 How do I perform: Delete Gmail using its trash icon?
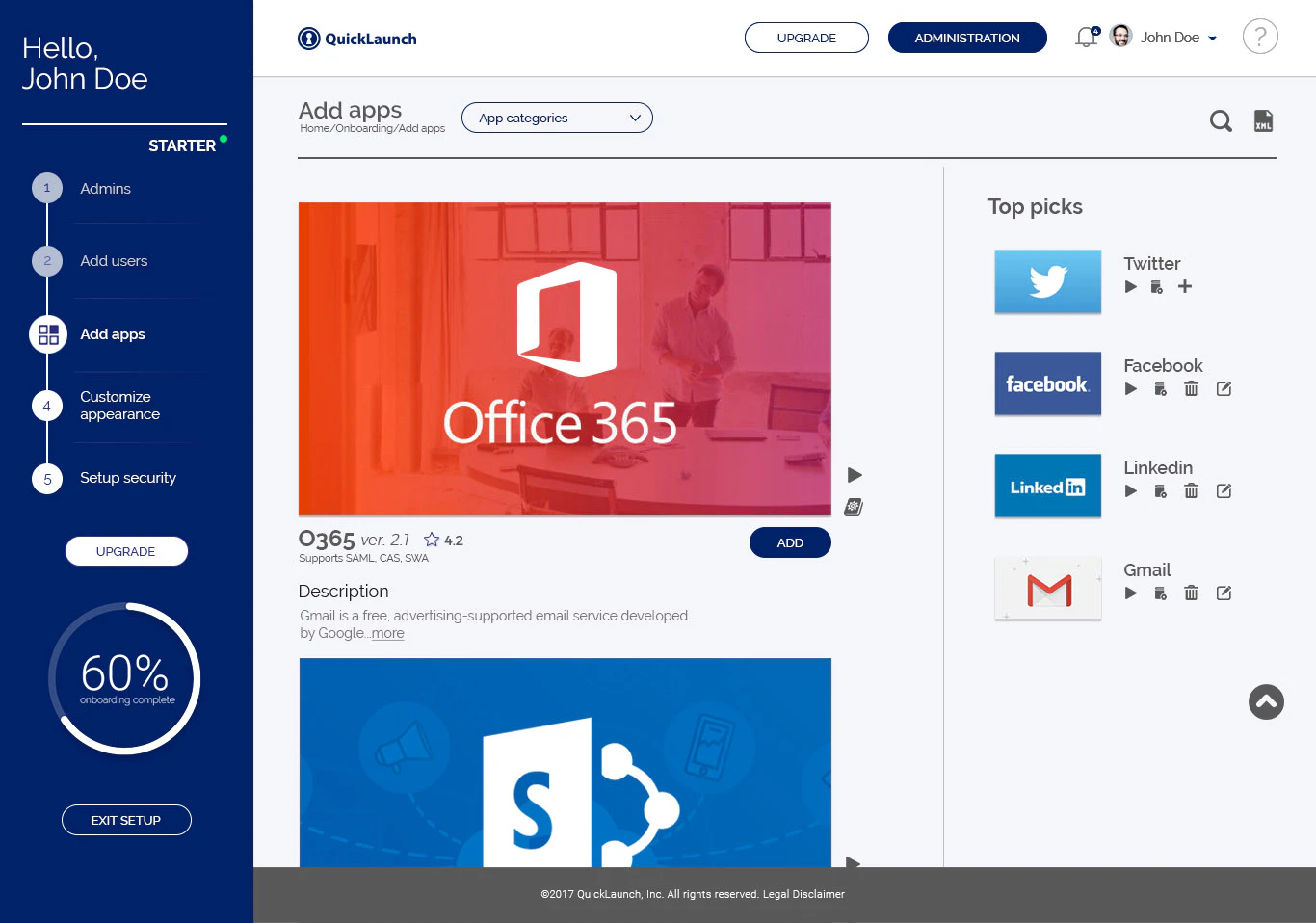point(1191,593)
